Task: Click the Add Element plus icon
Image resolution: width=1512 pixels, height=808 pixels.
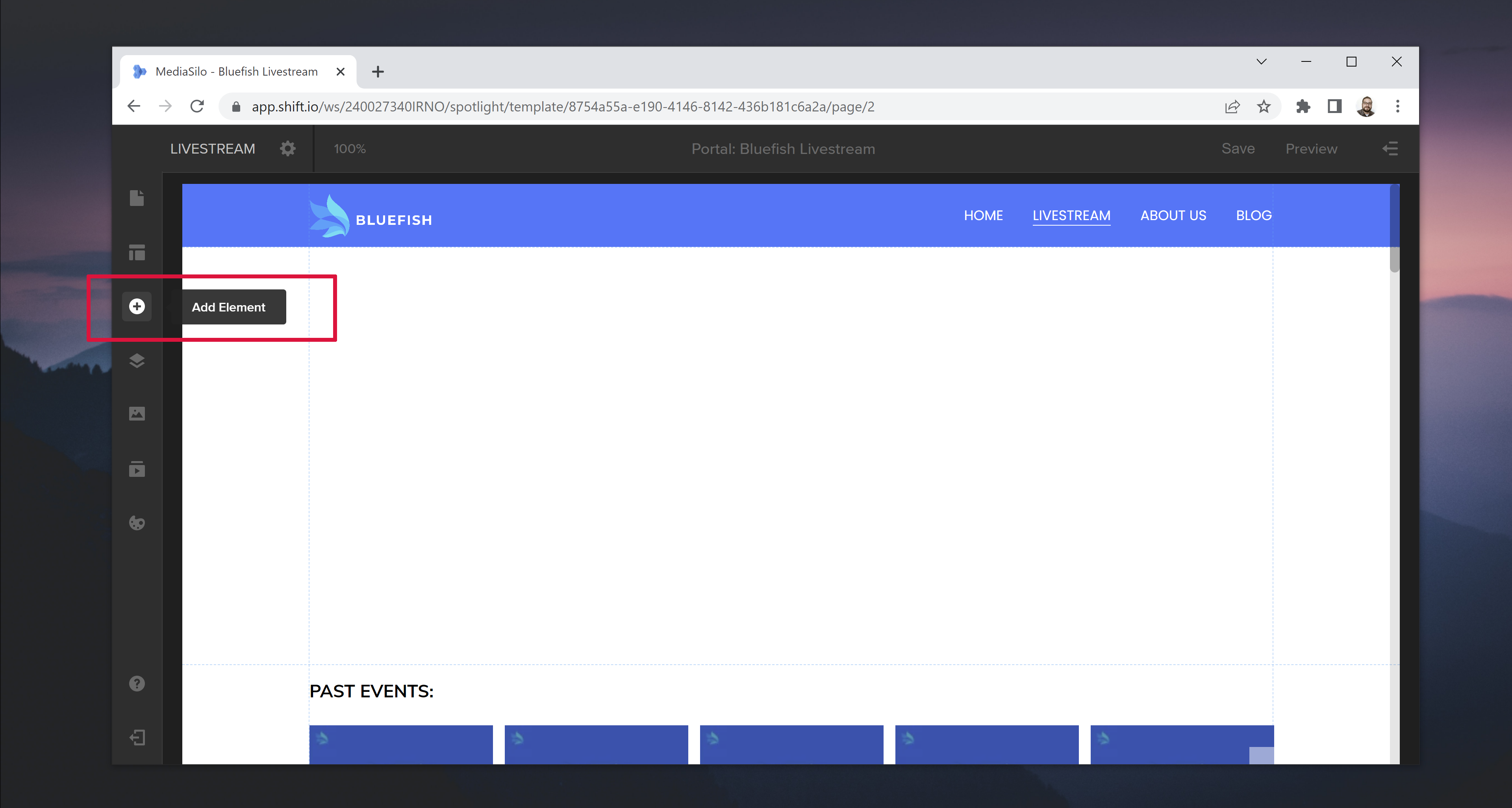Action: (137, 306)
